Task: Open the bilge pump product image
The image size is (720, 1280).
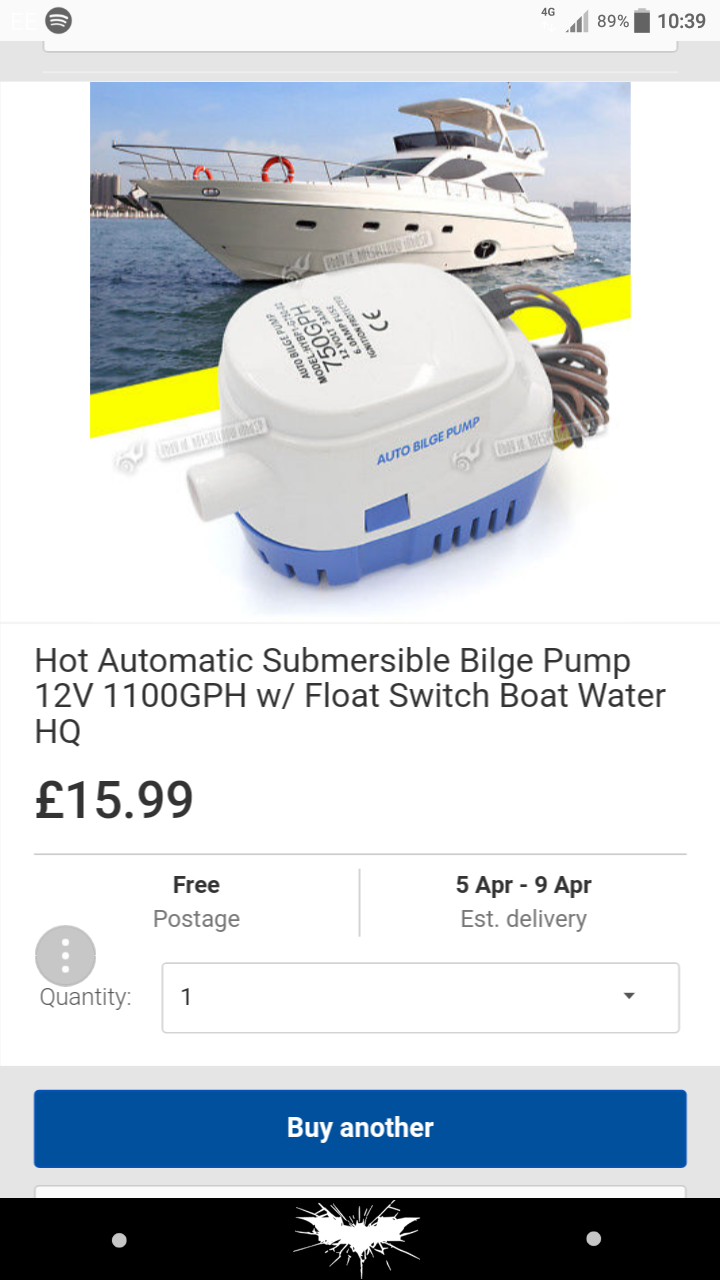Action: point(360,348)
